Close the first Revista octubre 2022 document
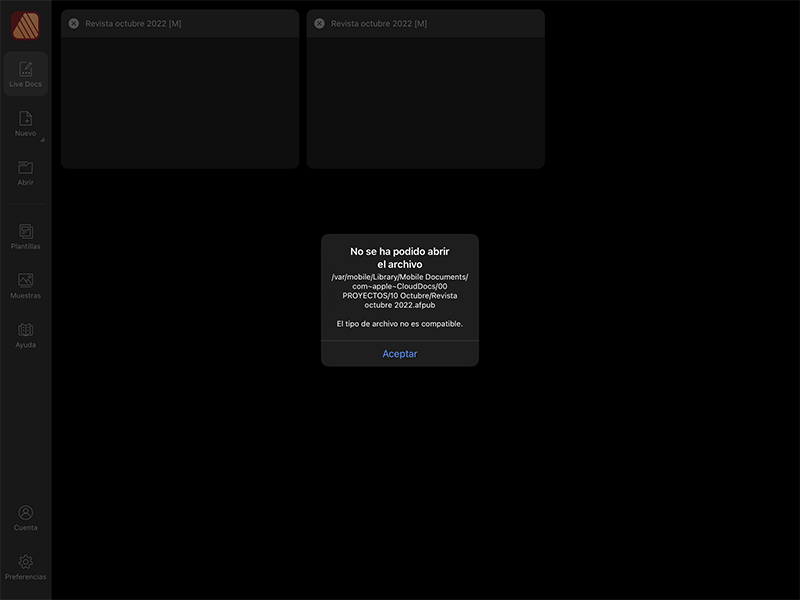Viewport: 800px width, 600px height. (x=74, y=23)
